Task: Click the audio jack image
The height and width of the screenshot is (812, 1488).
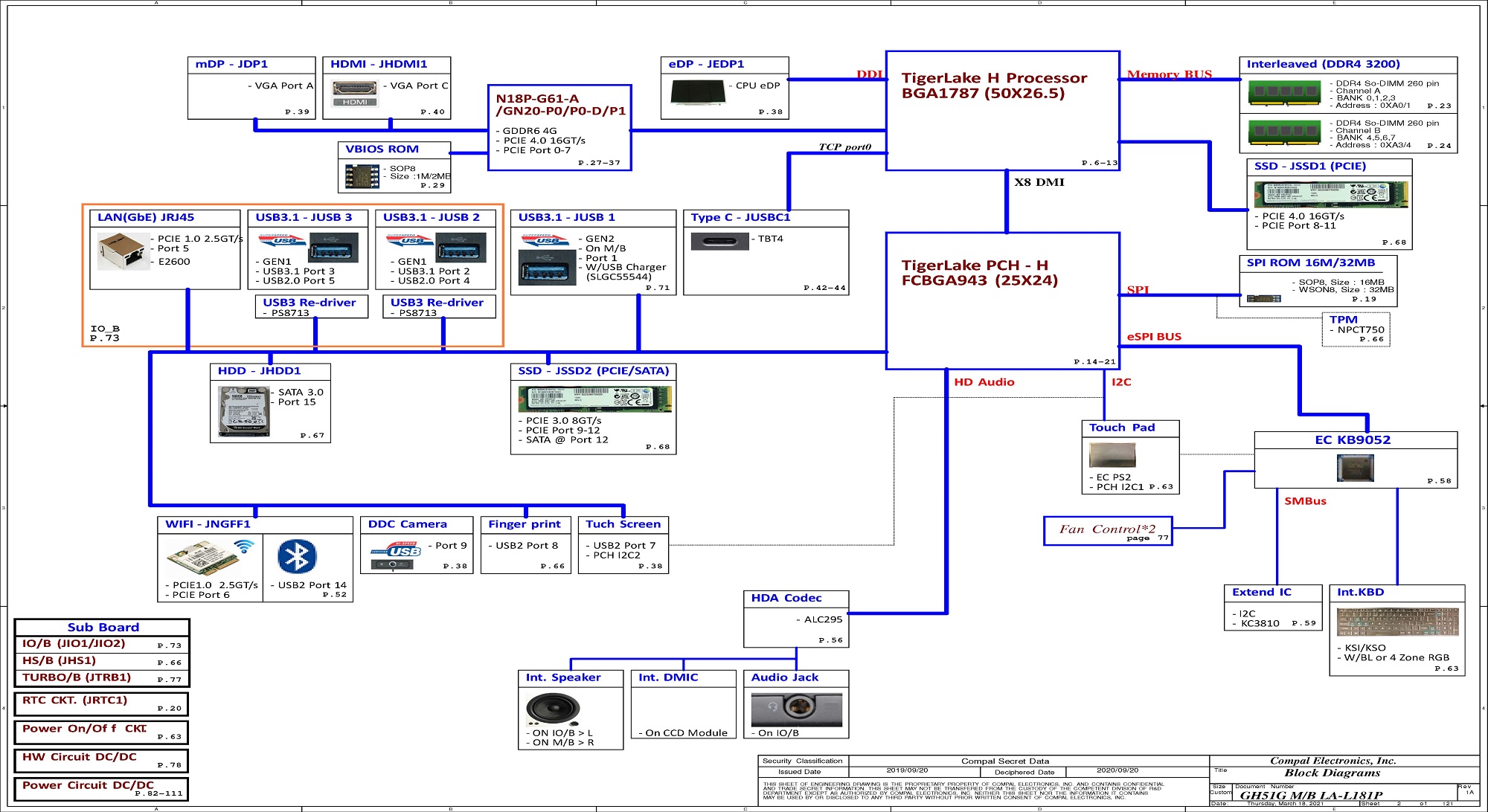Action: 796,709
